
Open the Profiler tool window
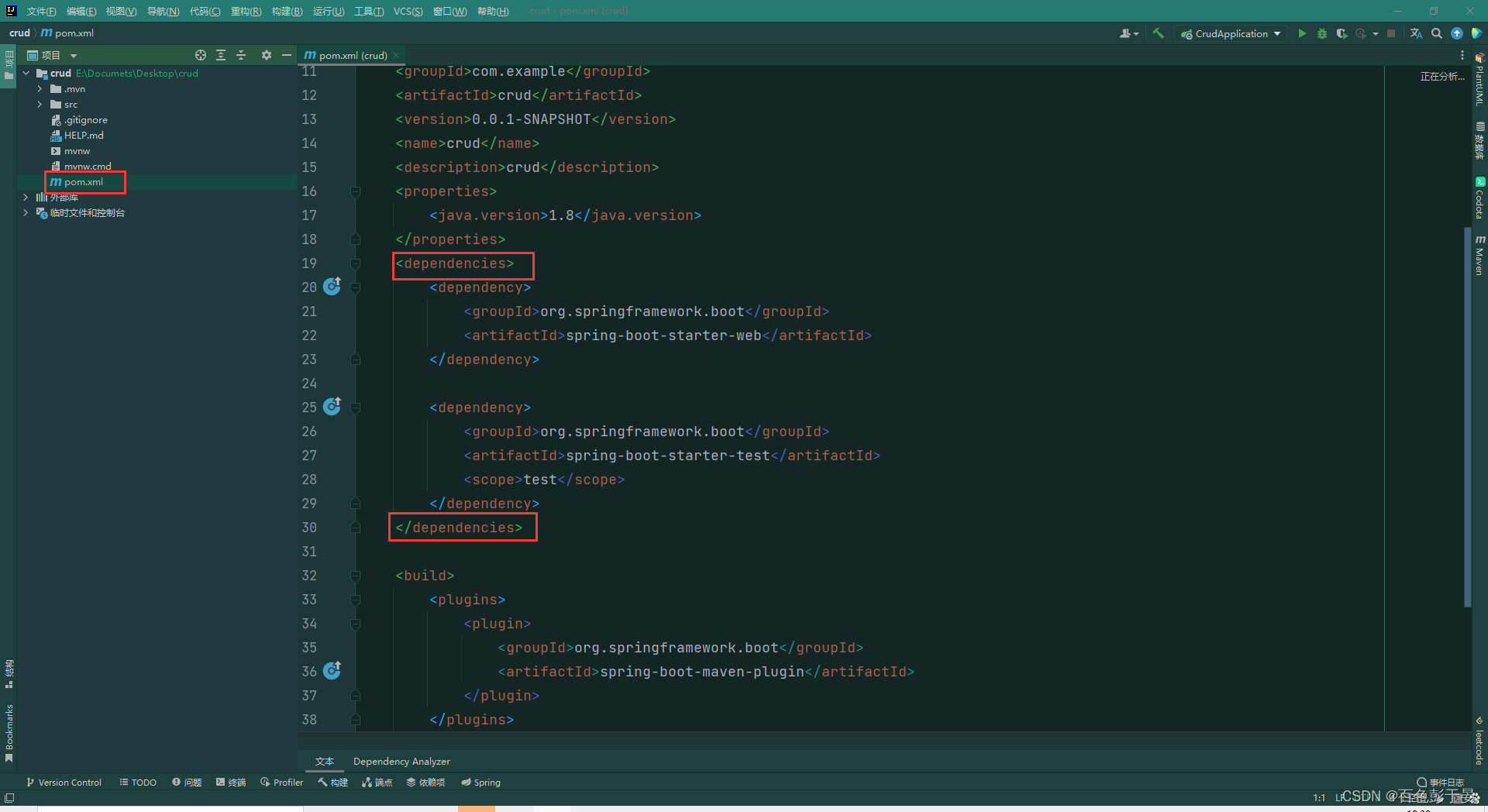(282, 783)
